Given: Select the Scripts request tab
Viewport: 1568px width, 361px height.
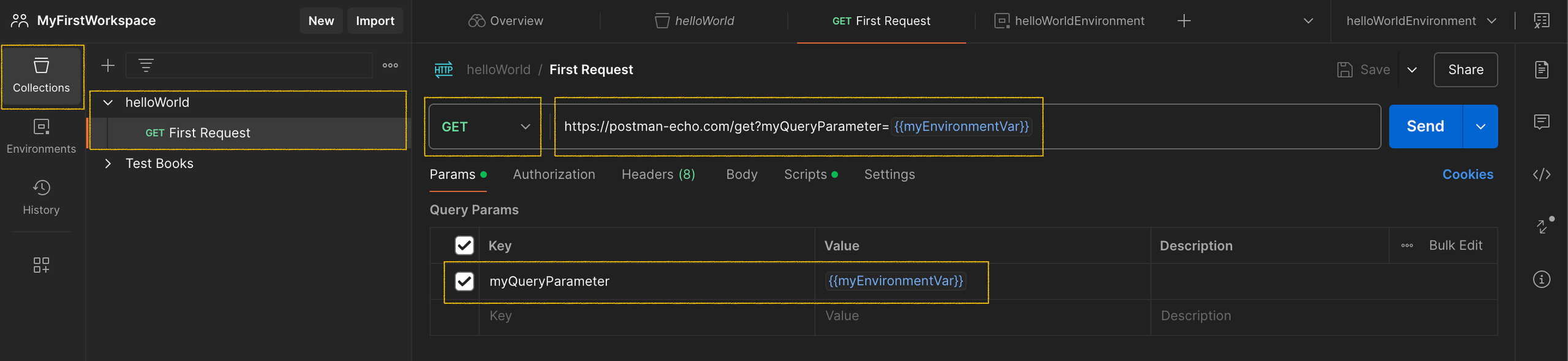Looking at the screenshot, I should pos(810,175).
